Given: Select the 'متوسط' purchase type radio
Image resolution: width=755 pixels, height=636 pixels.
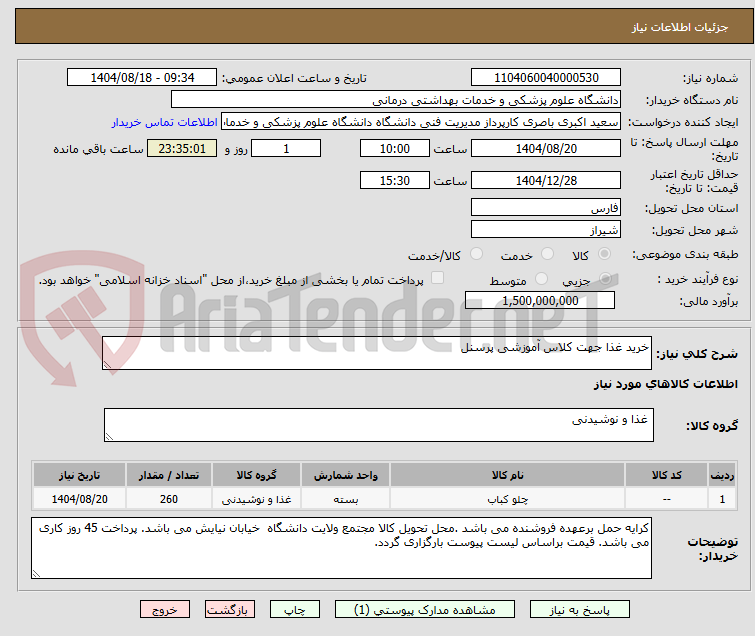Looking at the screenshot, I should pyautogui.click(x=541, y=278).
